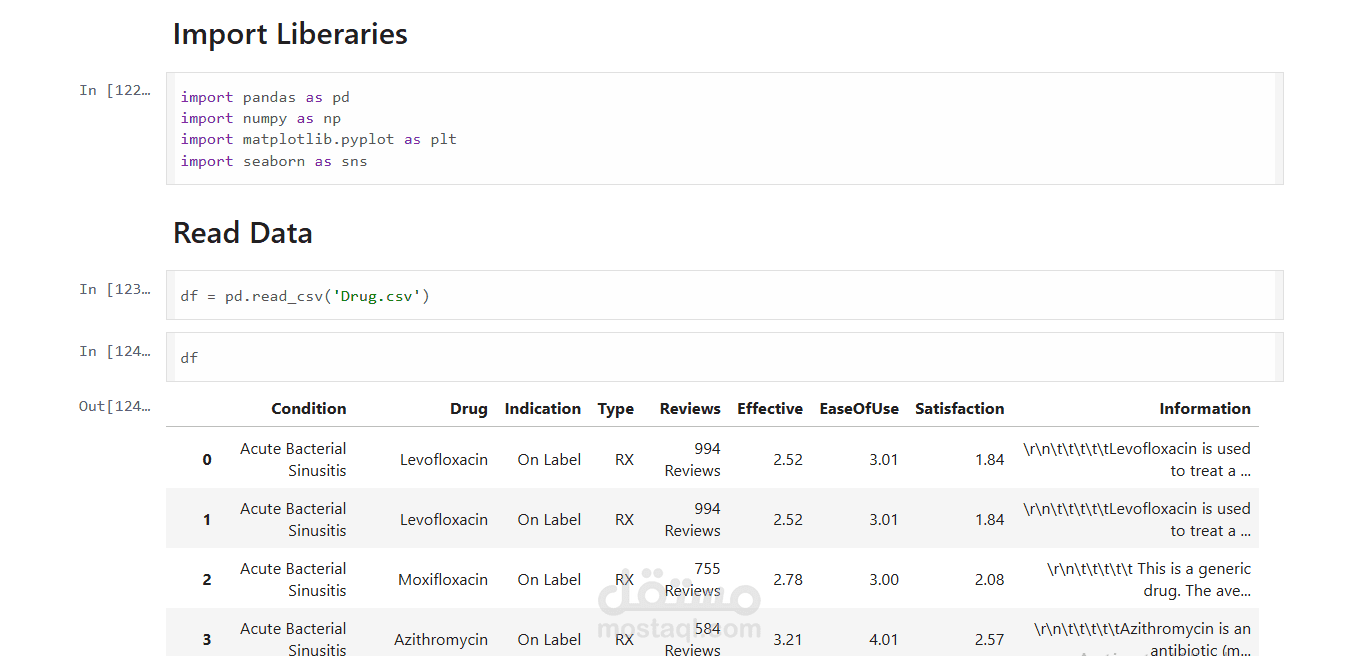Click the Azithromycin drug cell
Image resolution: width=1360 pixels, height=656 pixels.
coord(441,640)
